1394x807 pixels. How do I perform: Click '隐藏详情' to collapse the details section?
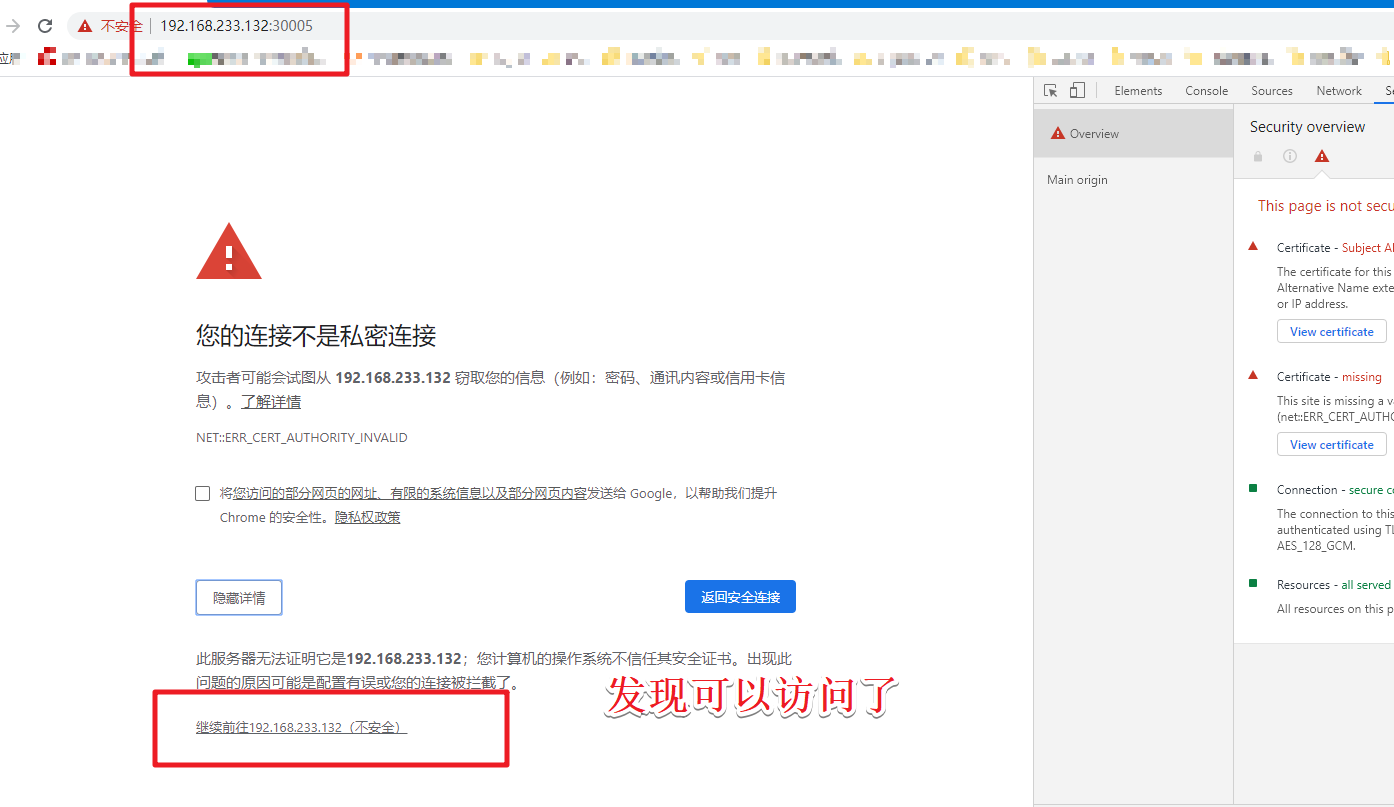tap(239, 597)
